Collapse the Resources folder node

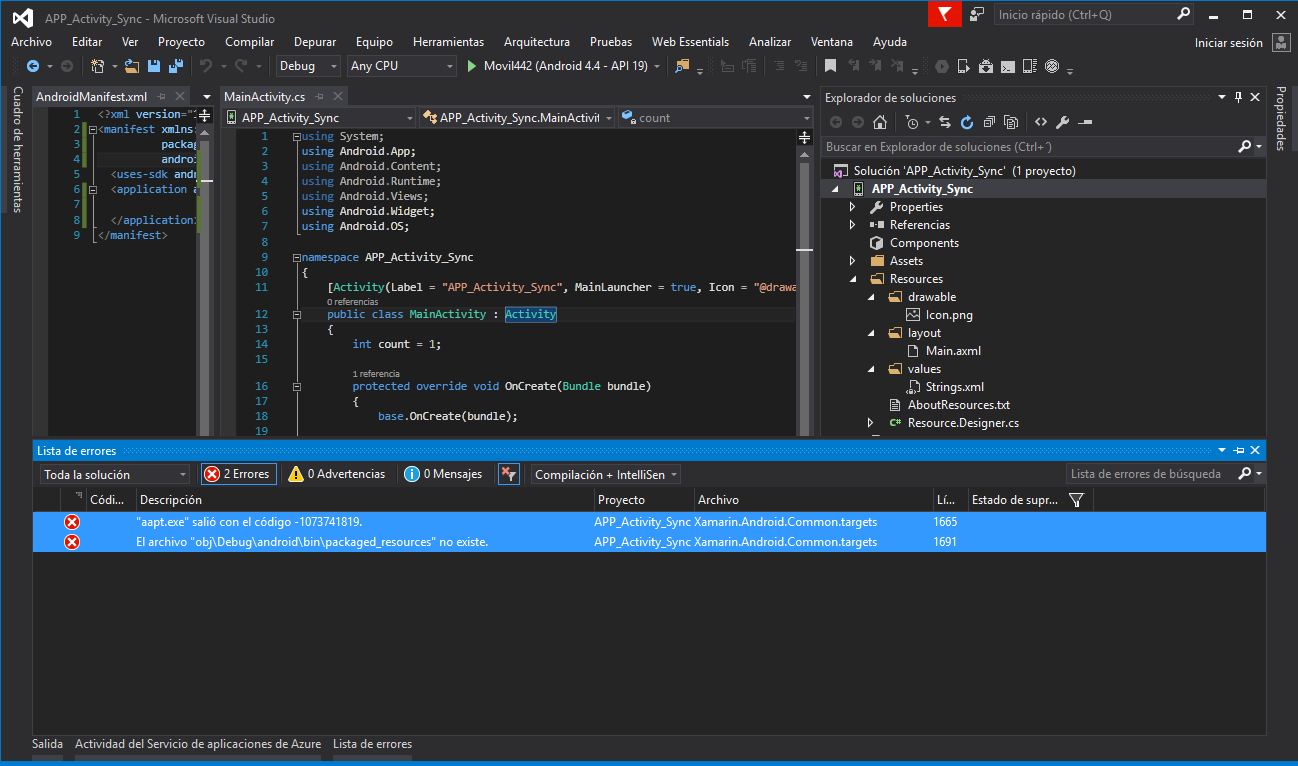pyautogui.click(x=852, y=279)
